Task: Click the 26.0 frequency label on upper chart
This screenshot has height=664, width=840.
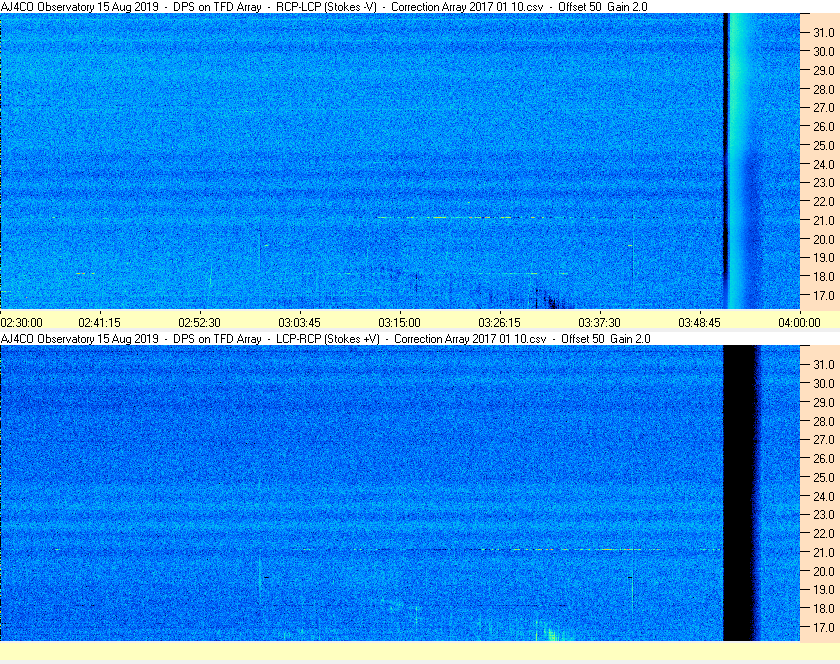Action: (824, 126)
